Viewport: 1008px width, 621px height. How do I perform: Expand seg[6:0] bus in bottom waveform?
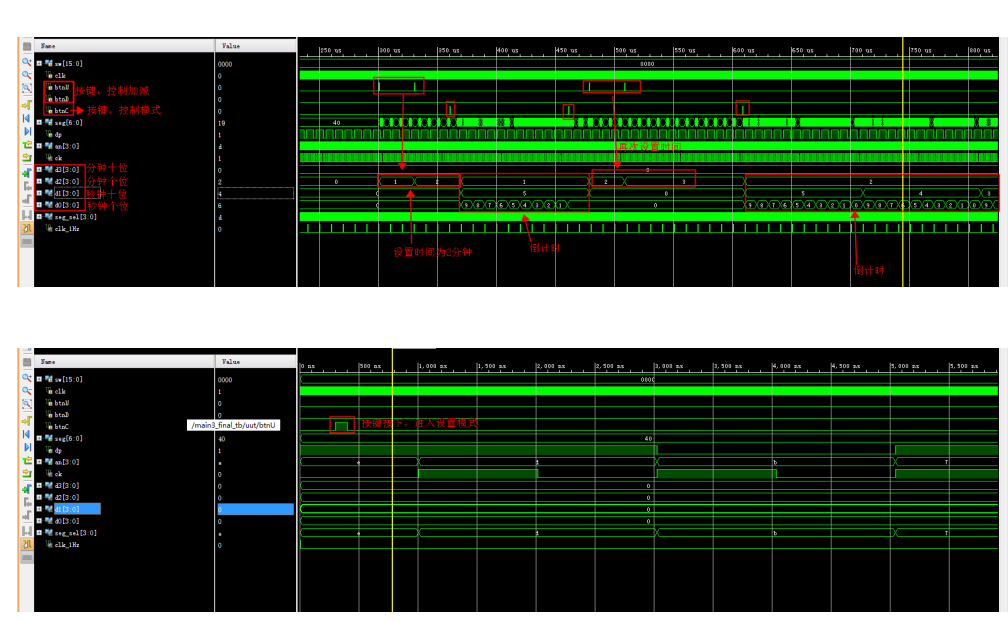coord(39,438)
